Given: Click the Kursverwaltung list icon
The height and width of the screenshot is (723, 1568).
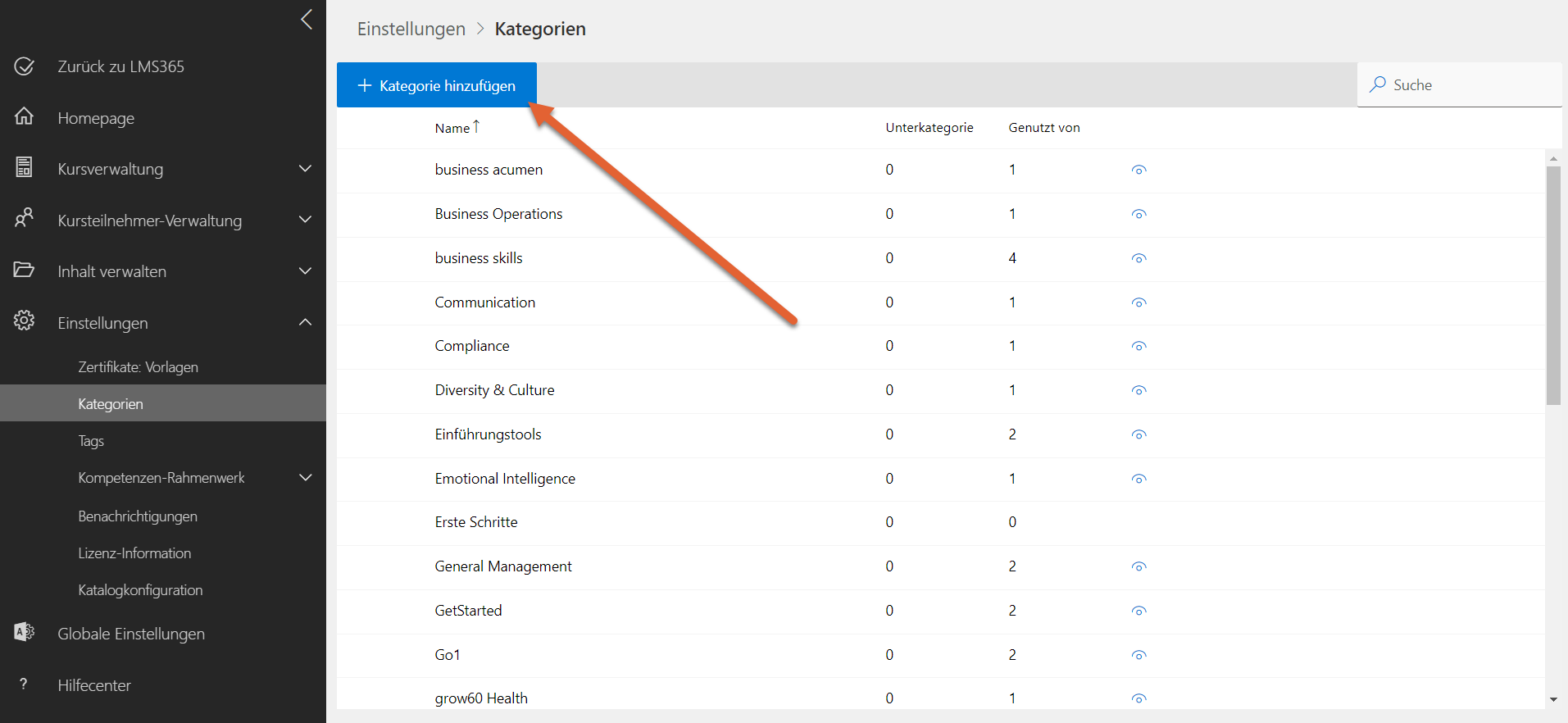Looking at the screenshot, I should pos(25,167).
